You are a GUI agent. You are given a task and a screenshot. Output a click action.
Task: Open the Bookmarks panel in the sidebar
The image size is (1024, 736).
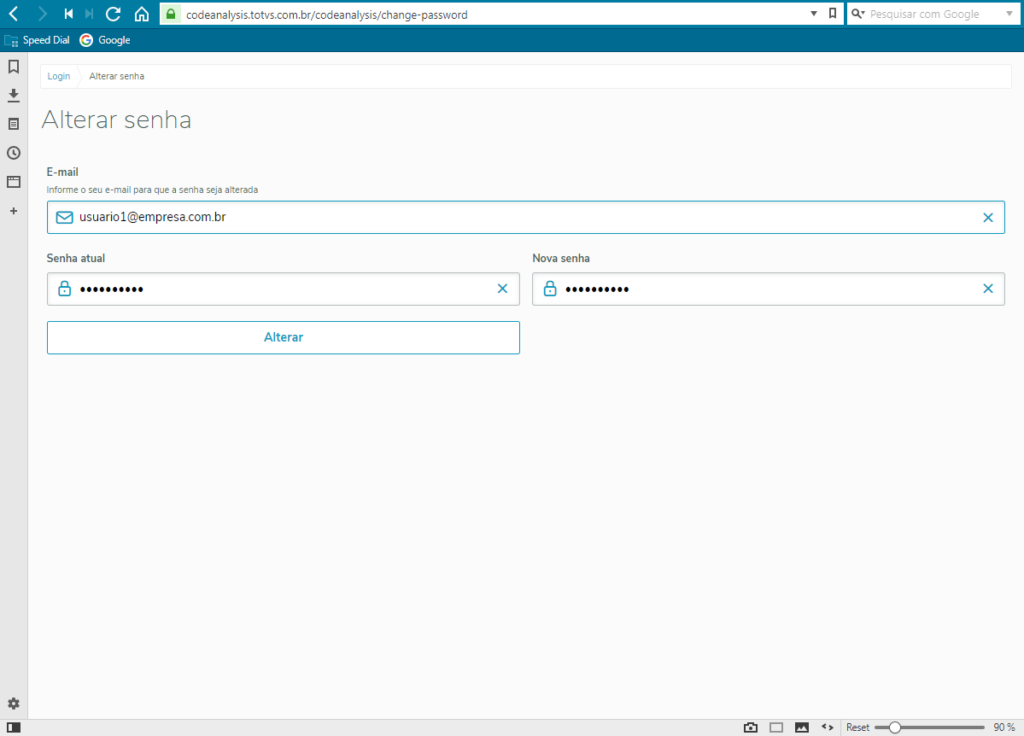pos(14,67)
